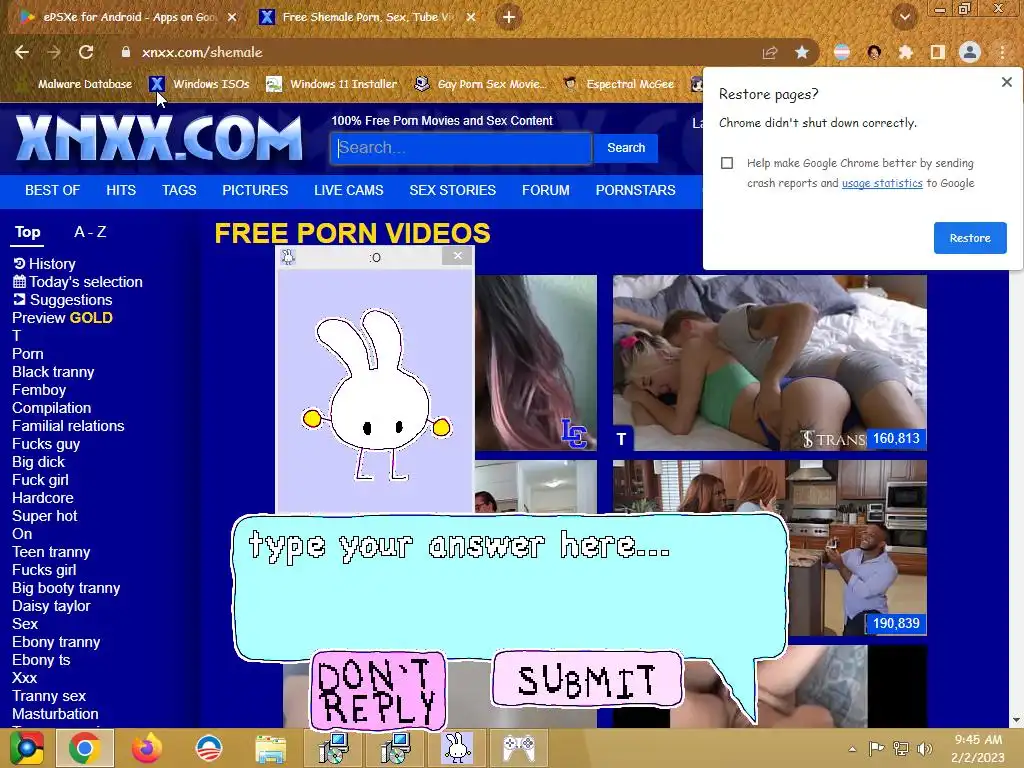
Task: Follow the 'usage statistics' link
Action: tap(882, 184)
